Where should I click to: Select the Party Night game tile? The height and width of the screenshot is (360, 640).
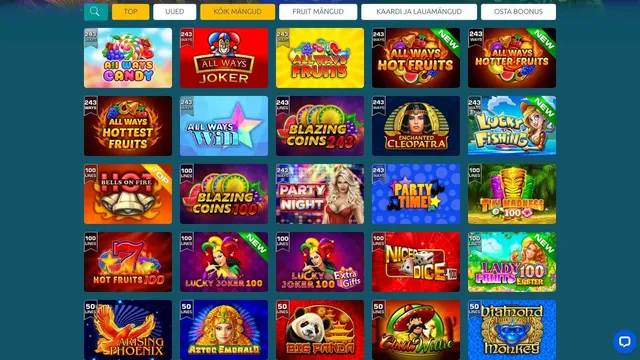point(320,194)
